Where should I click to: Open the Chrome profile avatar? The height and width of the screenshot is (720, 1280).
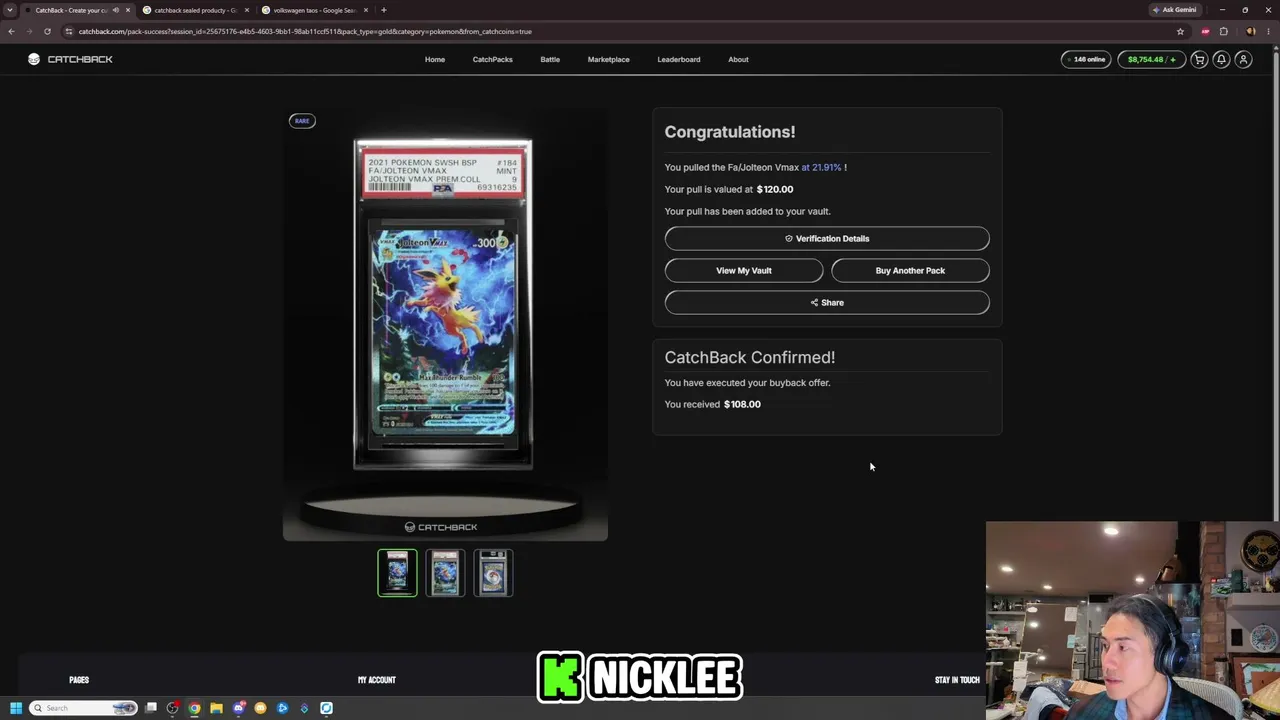pos(1250,31)
